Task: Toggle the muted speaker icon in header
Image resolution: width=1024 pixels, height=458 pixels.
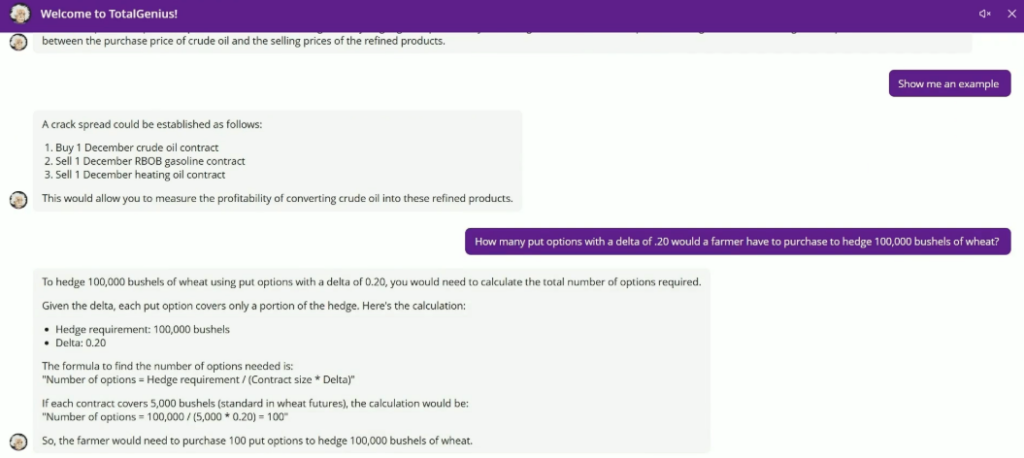Action: coord(985,14)
